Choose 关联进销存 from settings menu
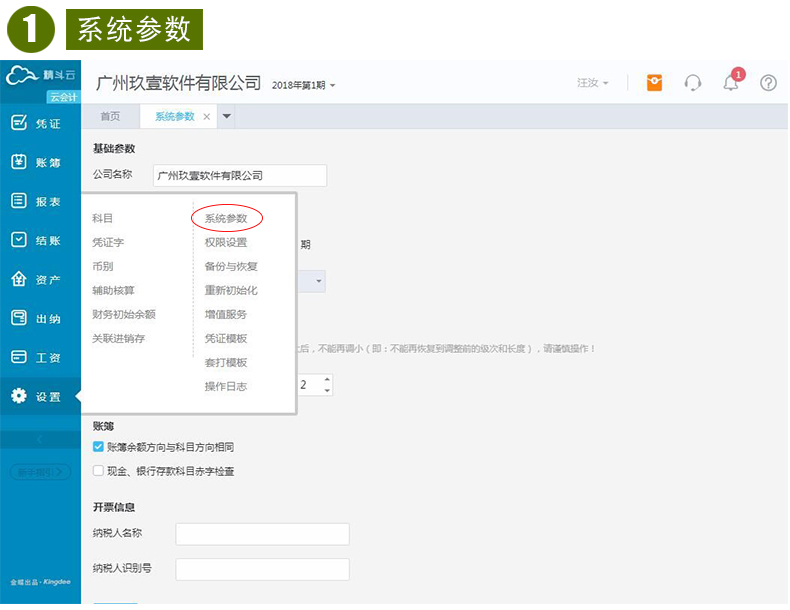 118,338
